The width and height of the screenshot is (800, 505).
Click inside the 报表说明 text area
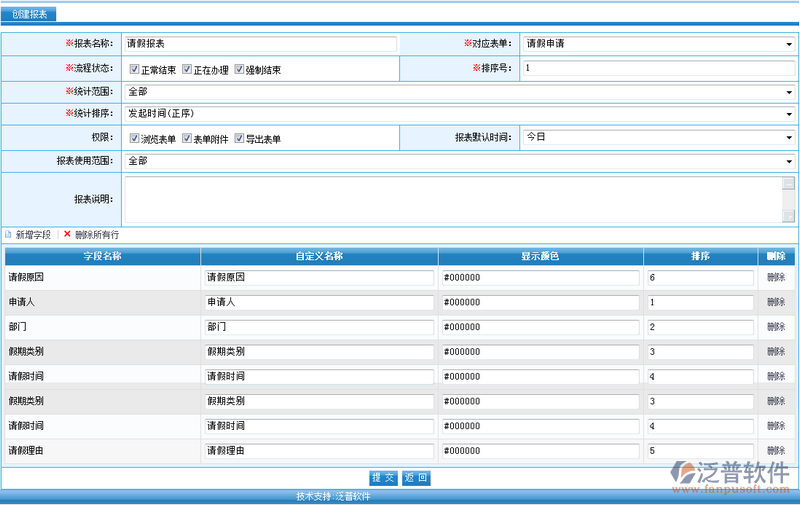[x=452, y=199]
